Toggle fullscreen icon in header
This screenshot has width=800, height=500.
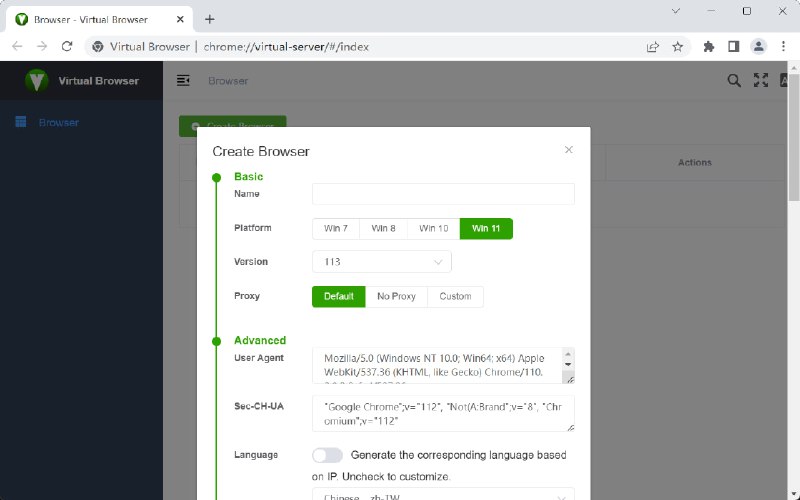tap(761, 80)
